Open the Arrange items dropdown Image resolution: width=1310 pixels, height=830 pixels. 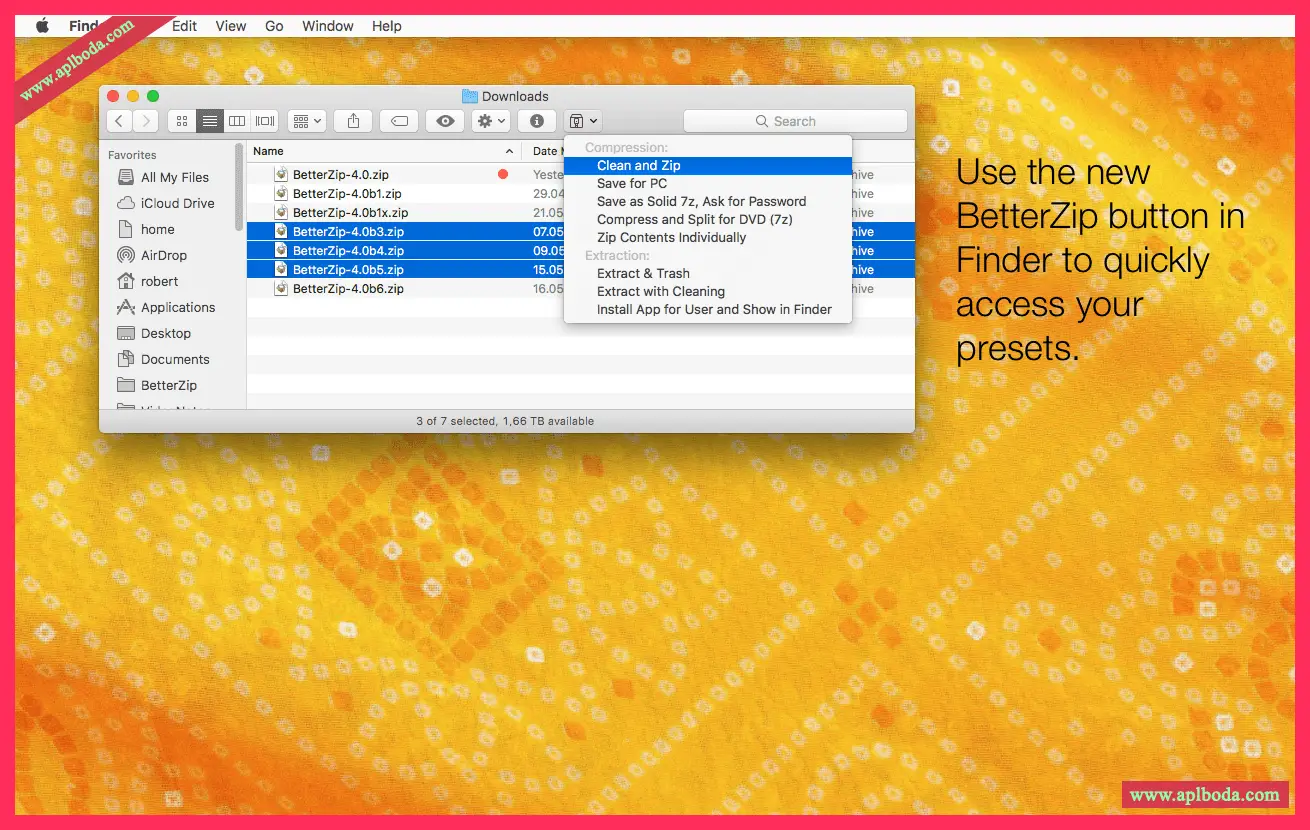click(307, 121)
